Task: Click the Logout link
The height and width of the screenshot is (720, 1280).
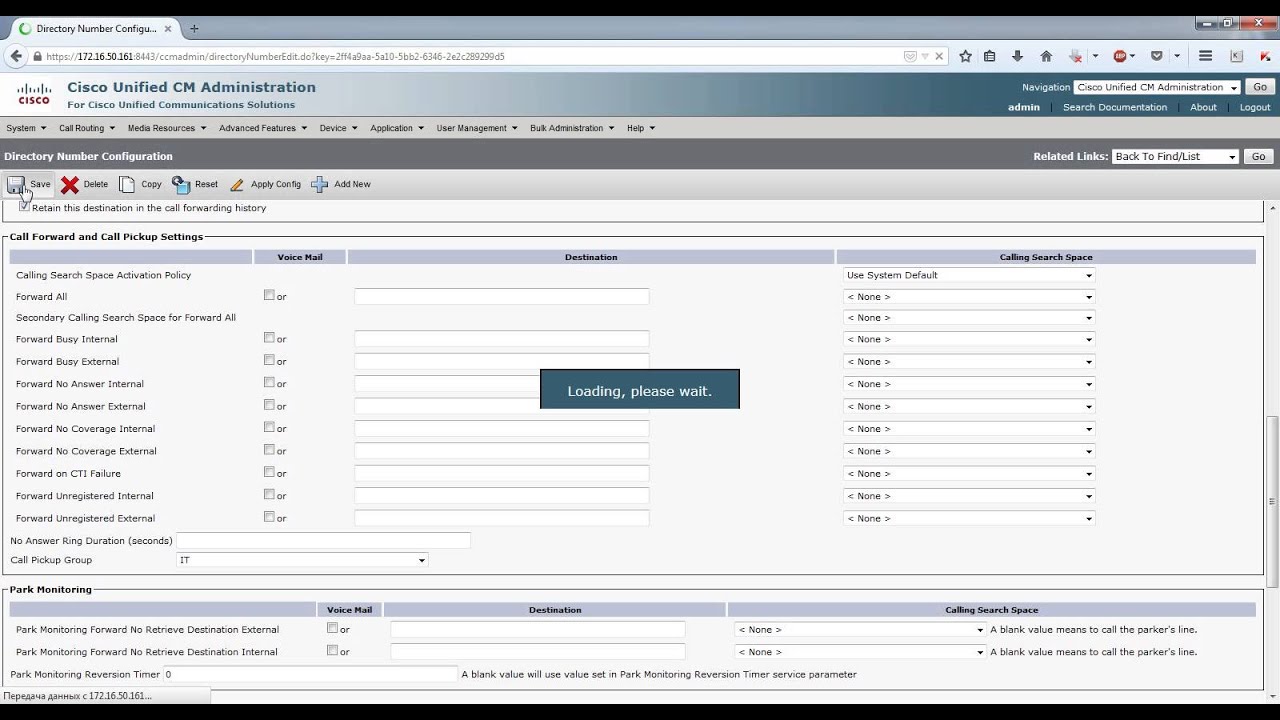Action: coord(1255,107)
